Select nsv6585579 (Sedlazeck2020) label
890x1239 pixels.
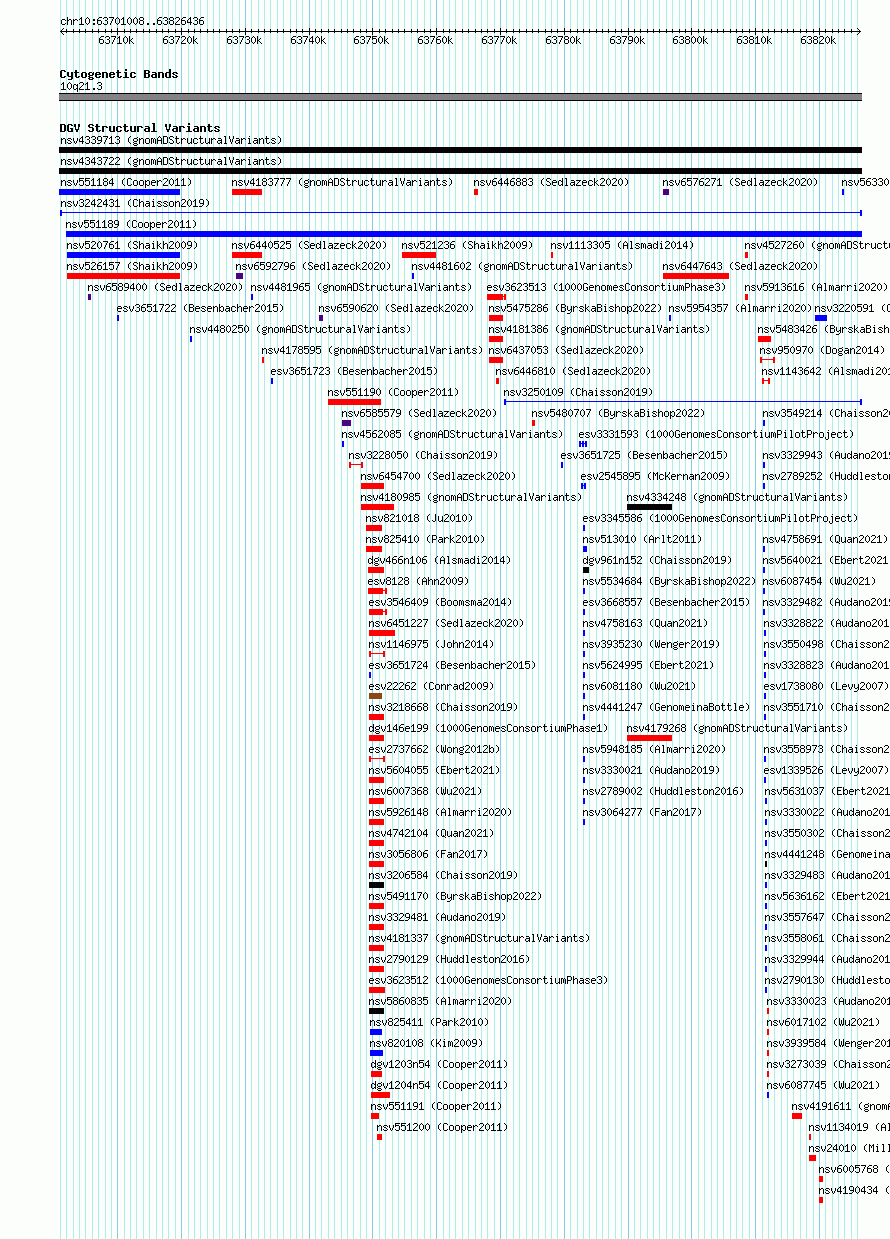click(419, 413)
